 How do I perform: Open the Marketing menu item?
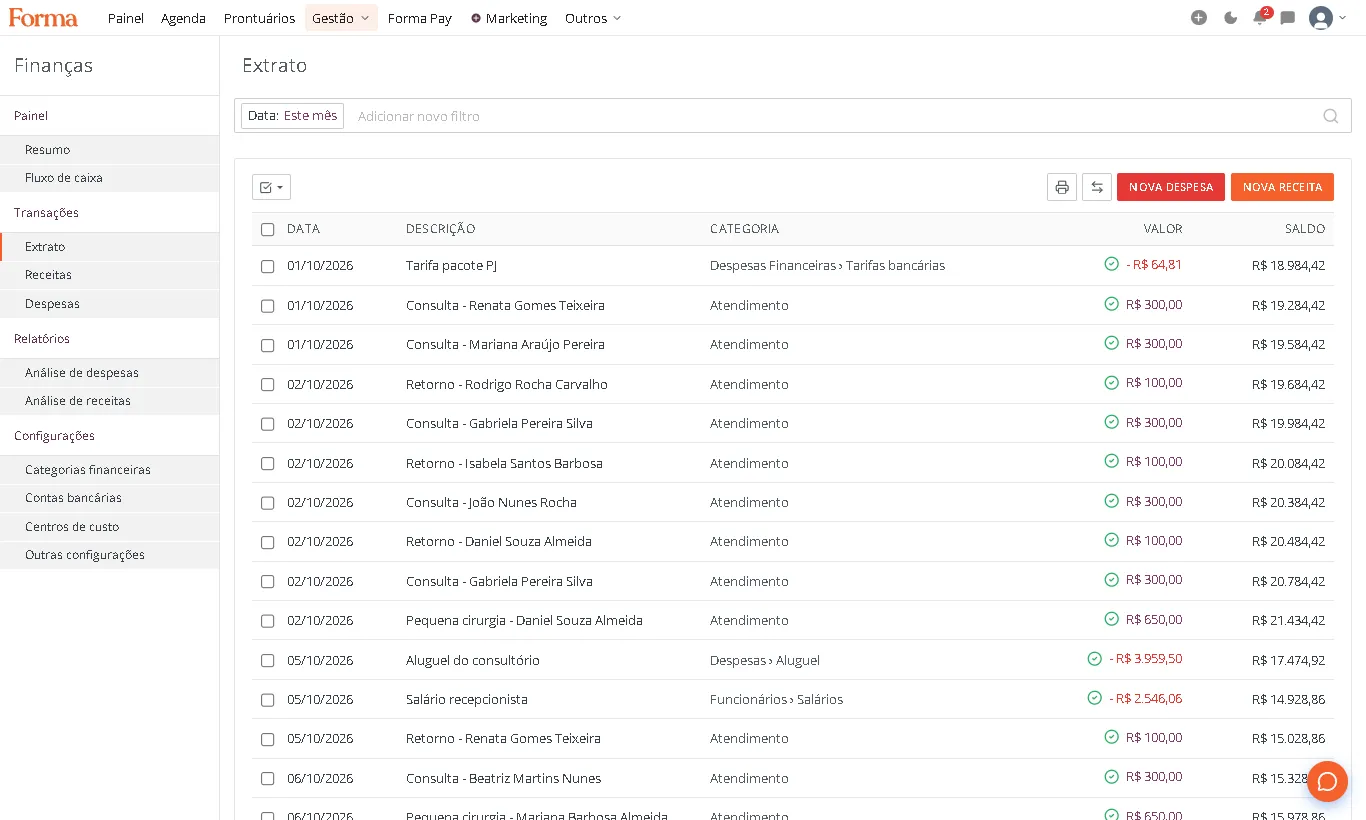click(509, 18)
